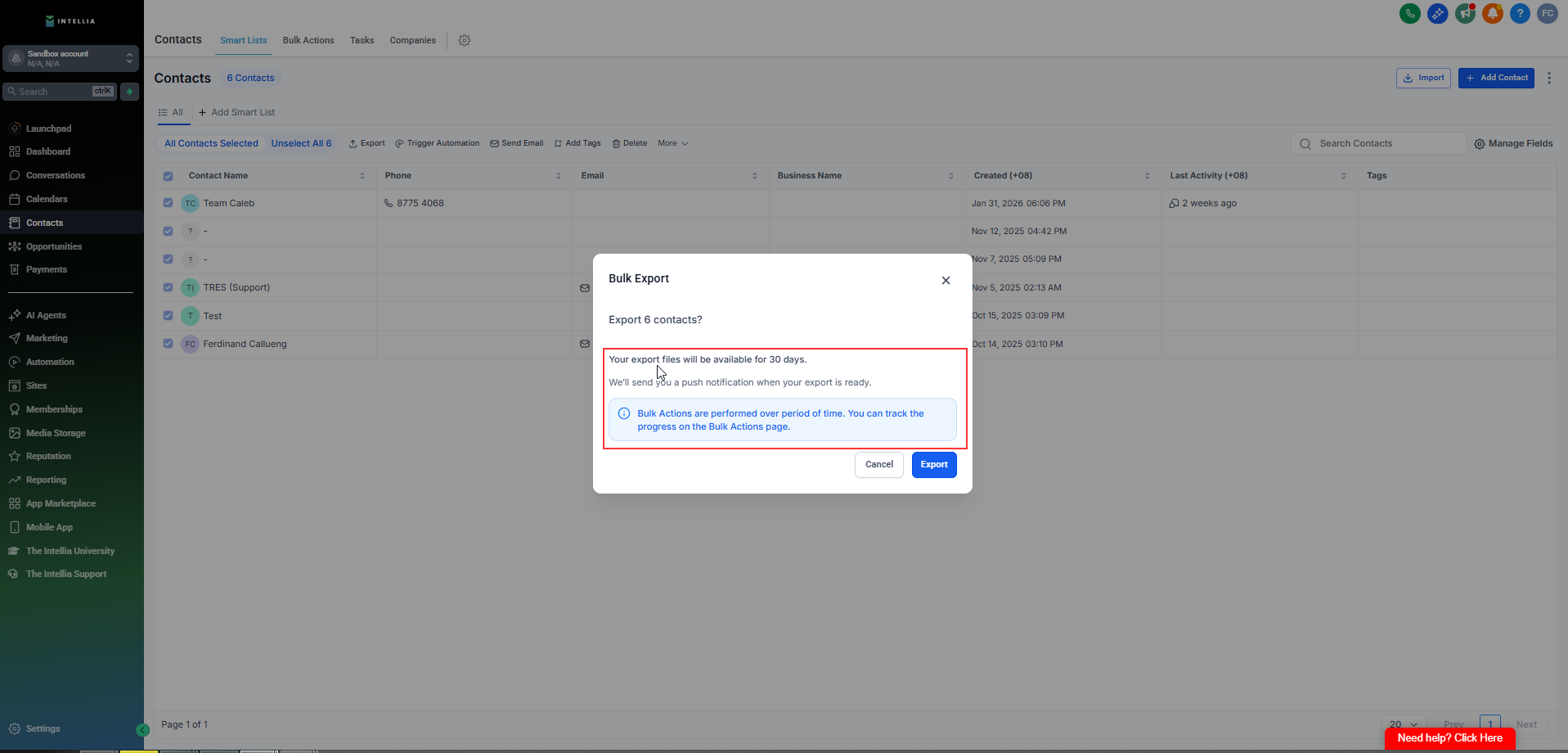
Task: Sort by Created column
Action: 1148,176
